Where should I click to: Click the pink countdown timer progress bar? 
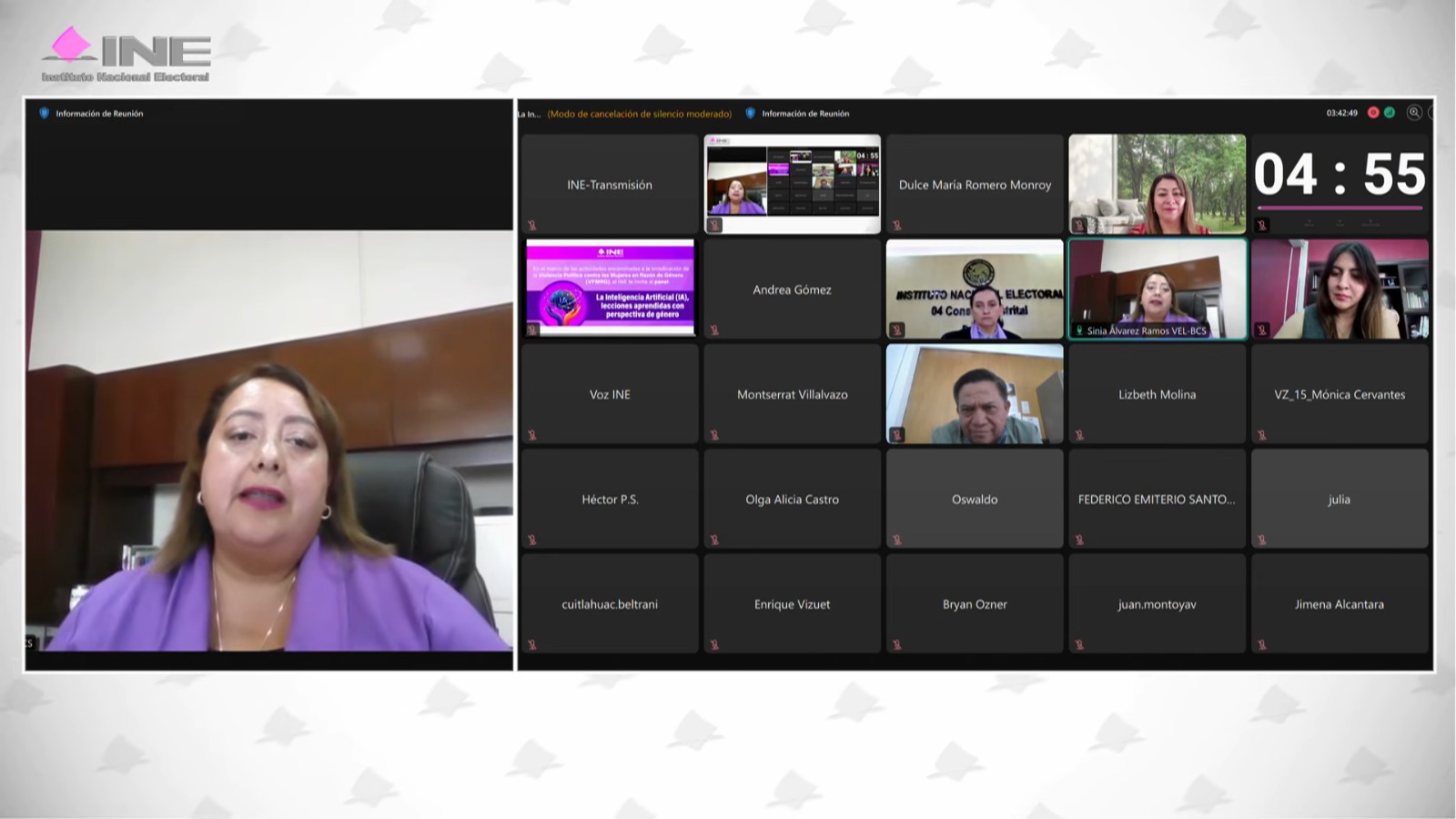1340,208
